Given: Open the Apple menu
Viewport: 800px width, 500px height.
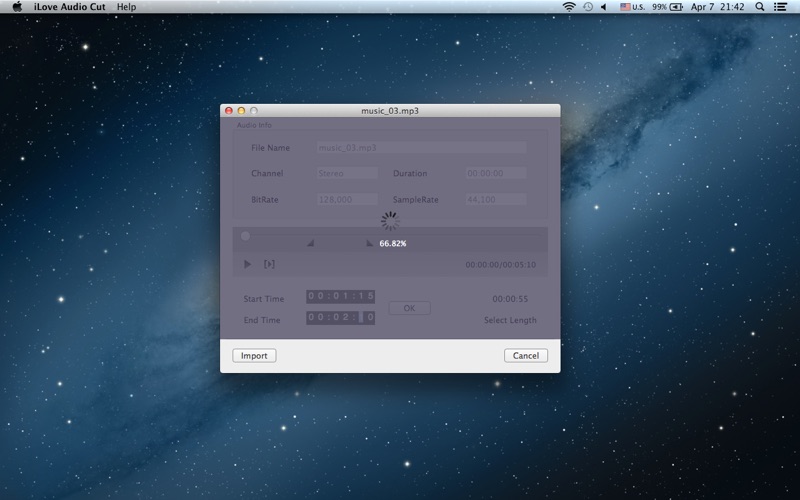Looking at the screenshot, I should [x=16, y=7].
